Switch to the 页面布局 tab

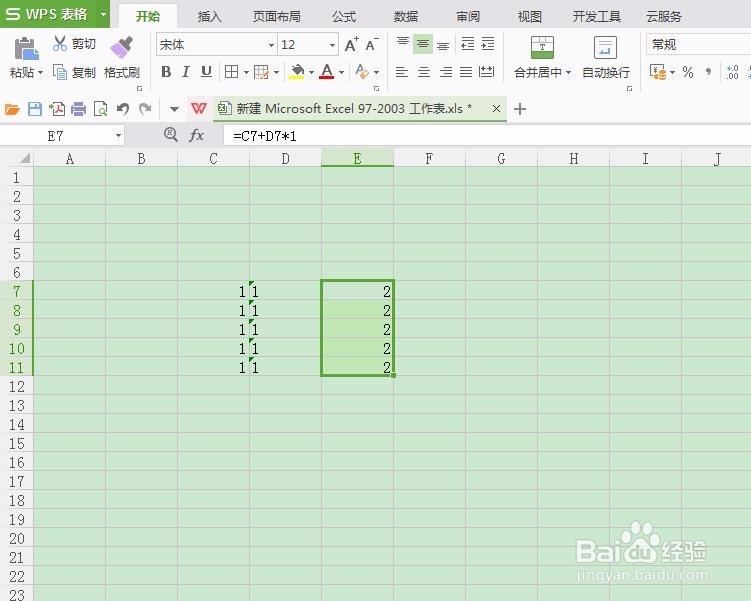277,17
